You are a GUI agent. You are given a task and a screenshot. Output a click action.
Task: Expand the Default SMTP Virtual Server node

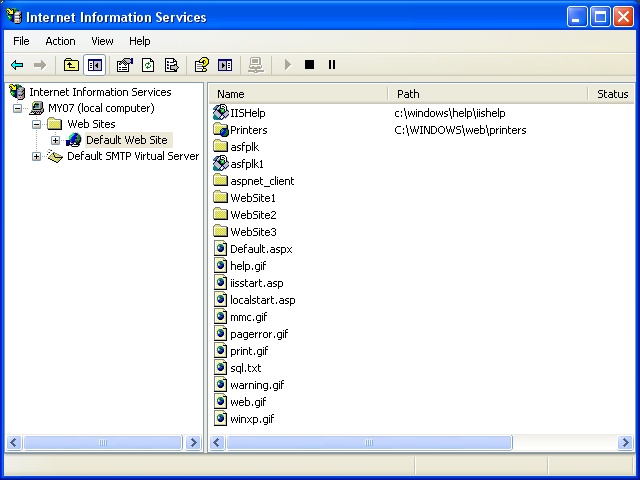pos(36,156)
